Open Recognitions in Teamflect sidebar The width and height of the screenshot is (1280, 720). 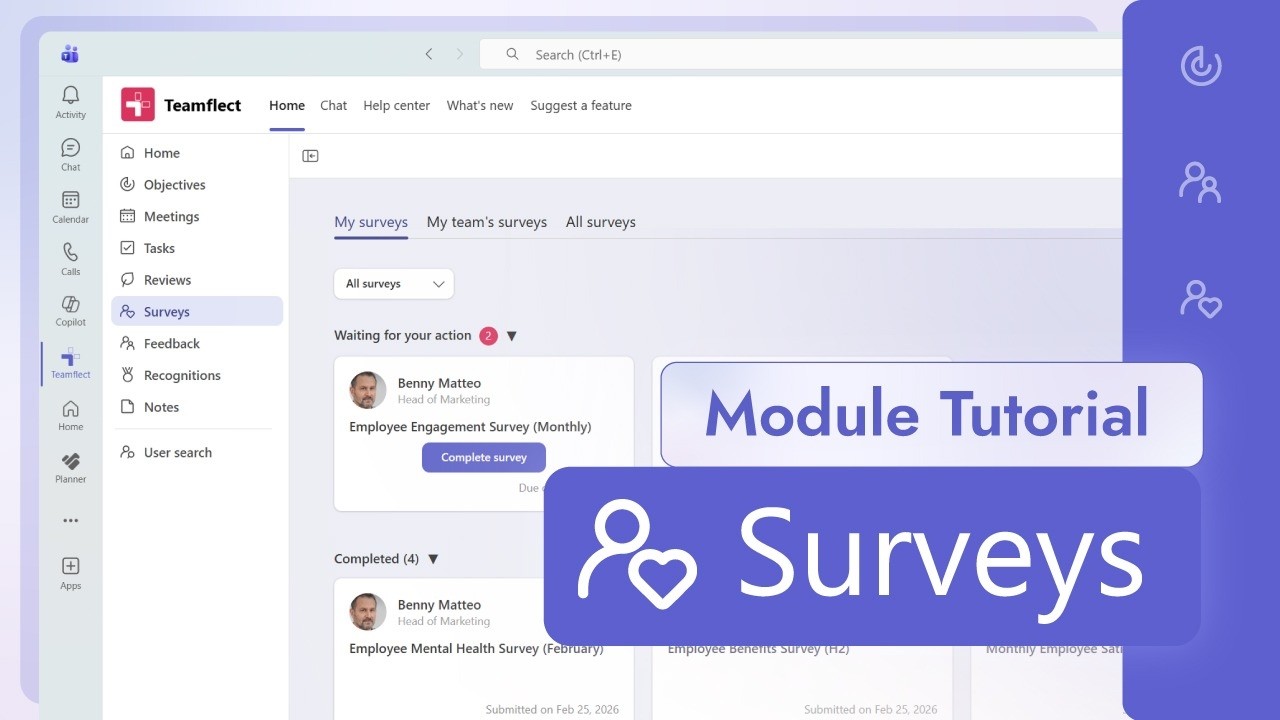(197, 375)
